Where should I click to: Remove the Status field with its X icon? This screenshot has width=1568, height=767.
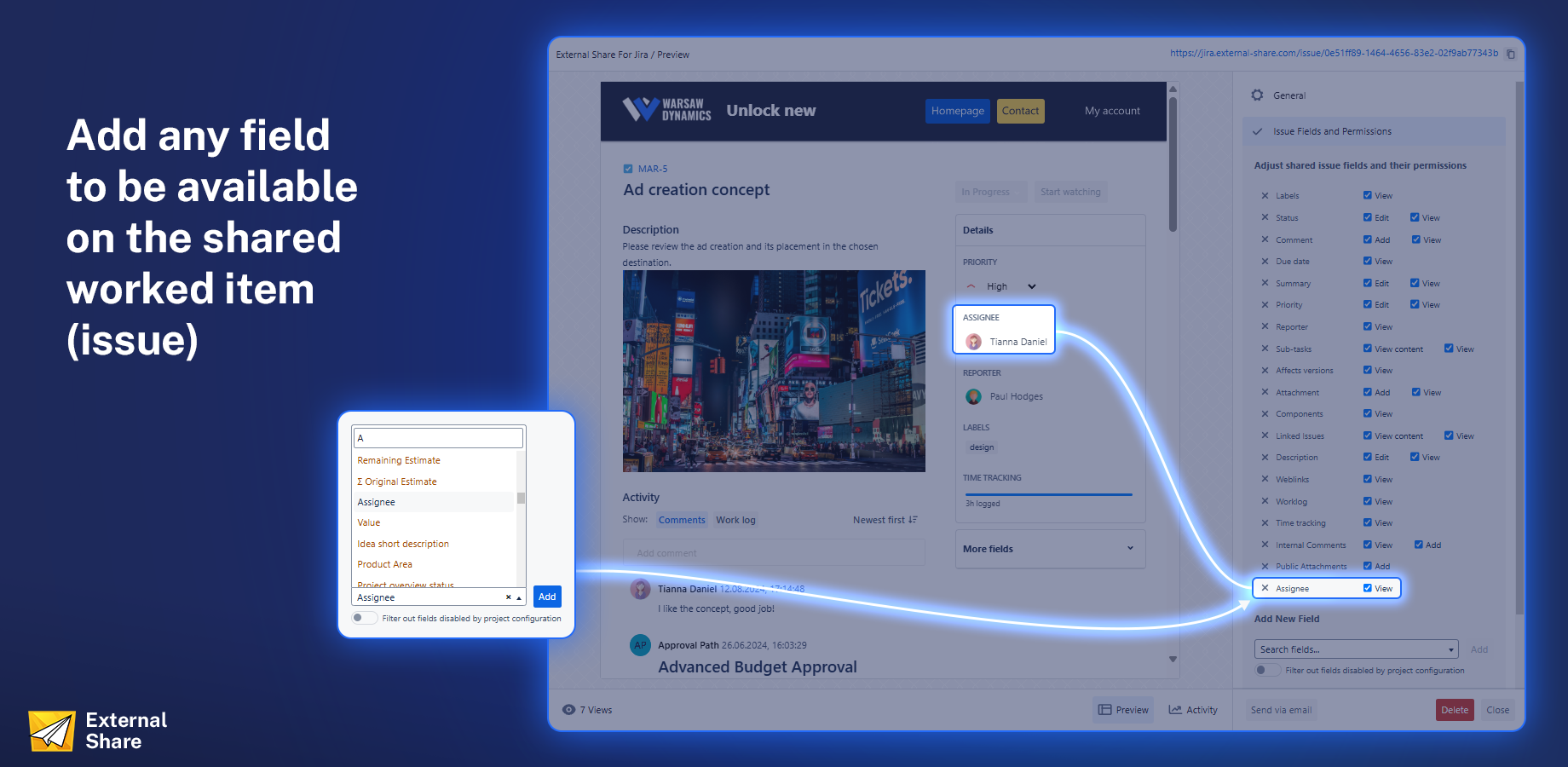tap(1265, 217)
